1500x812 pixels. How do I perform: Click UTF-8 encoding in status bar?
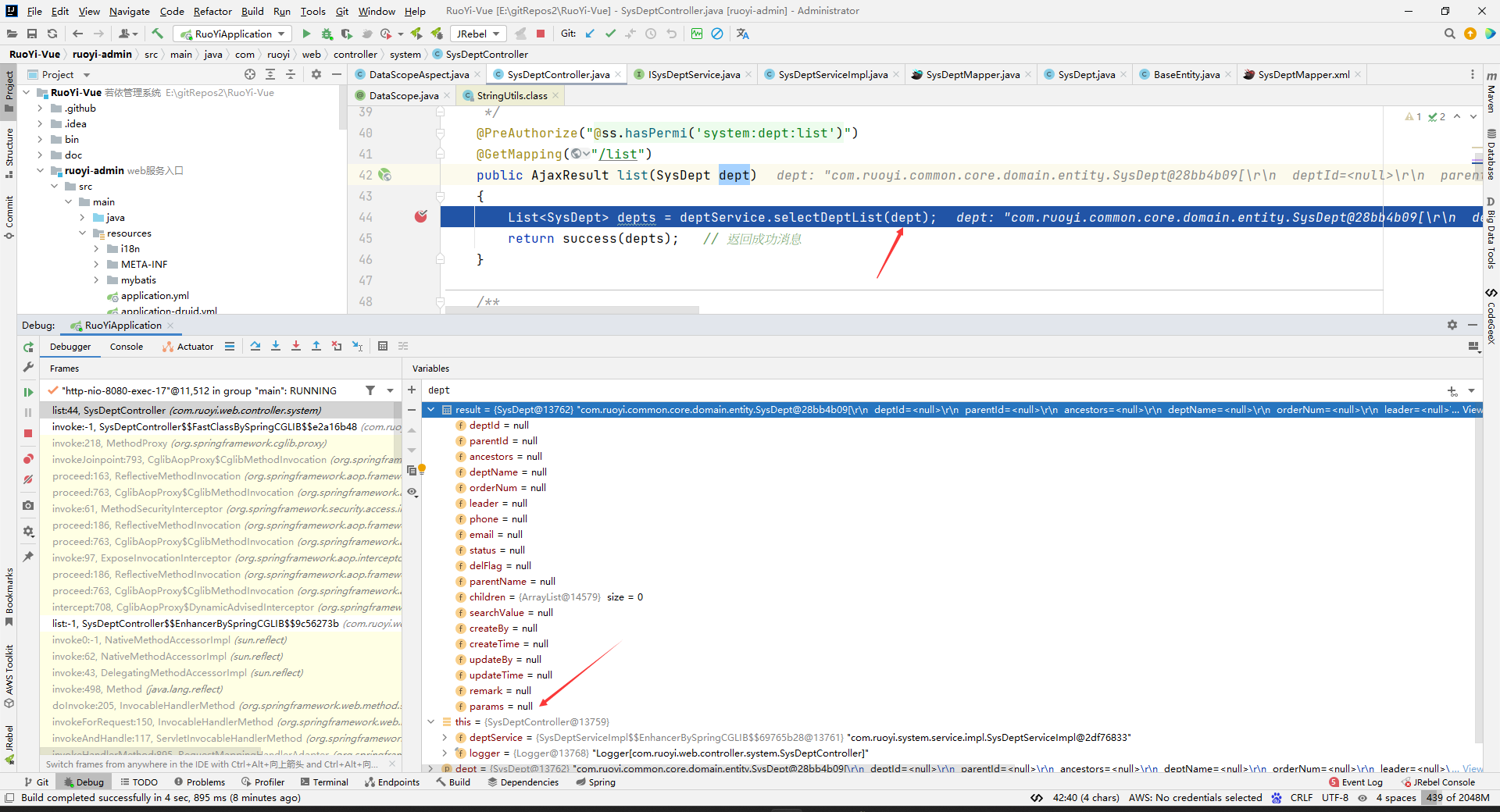[1334, 797]
